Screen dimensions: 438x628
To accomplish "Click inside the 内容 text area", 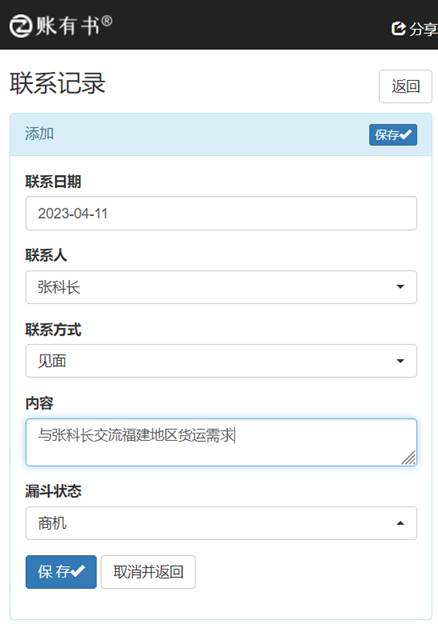I will point(221,442).
